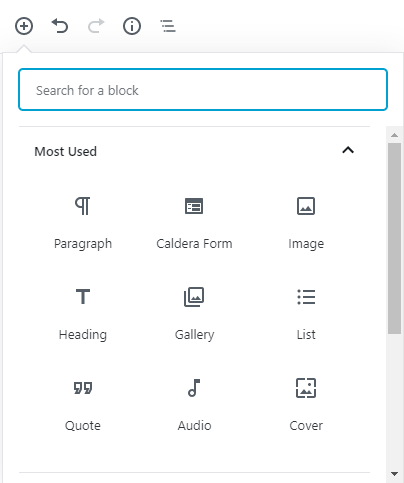Focus the Search for a block field
This screenshot has height=483, width=404.
[203, 90]
